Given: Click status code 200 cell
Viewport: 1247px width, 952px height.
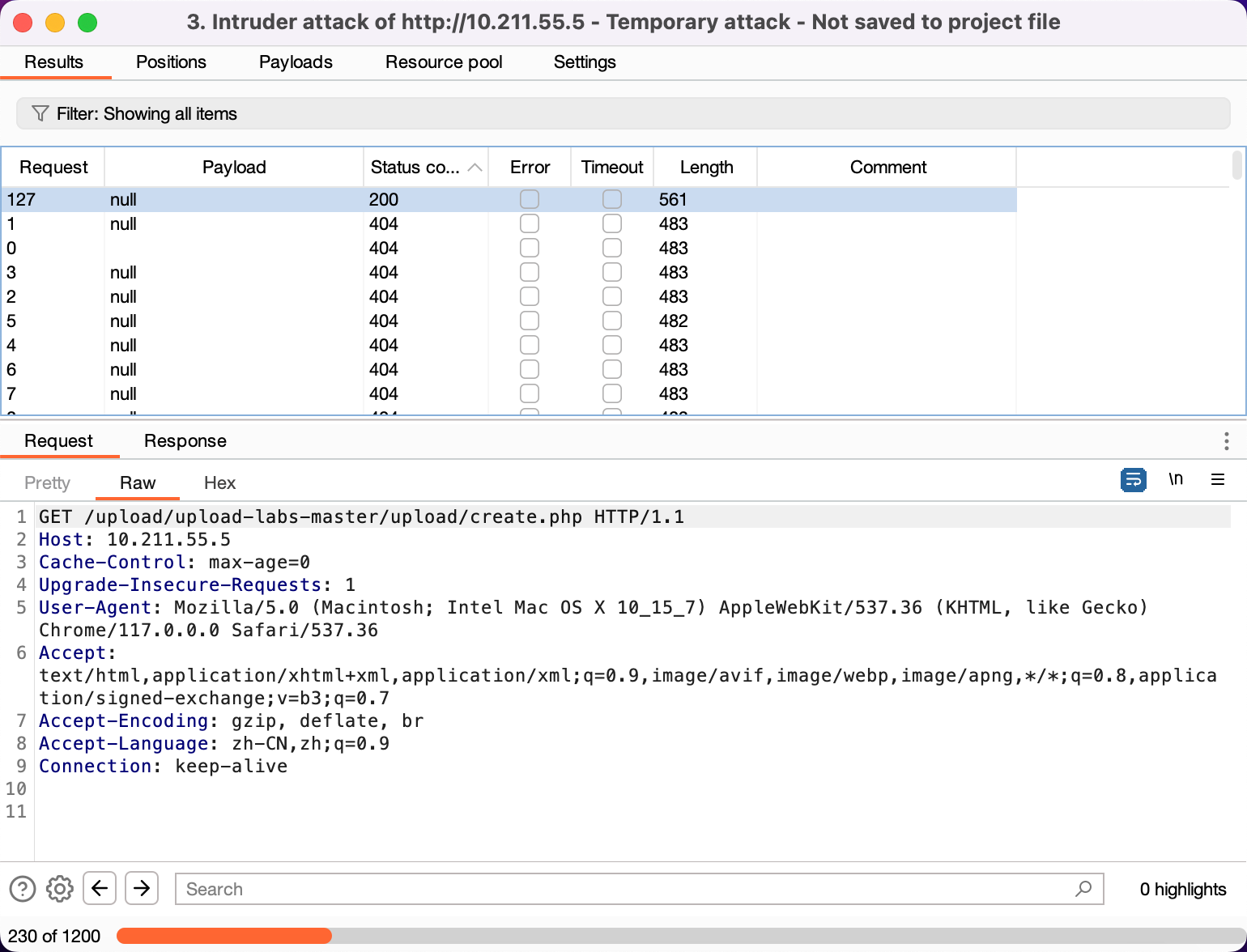Looking at the screenshot, I should click(384, 199).
